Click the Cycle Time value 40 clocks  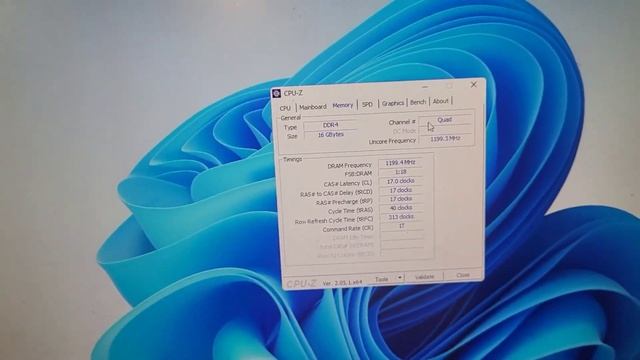401,208
